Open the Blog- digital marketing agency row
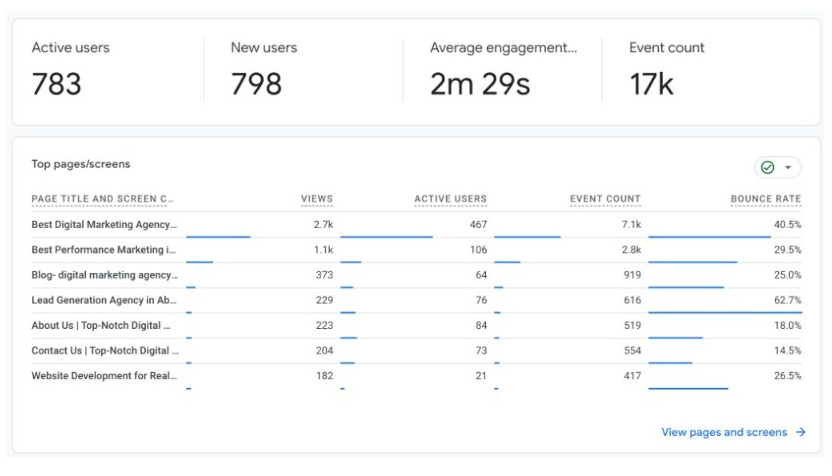Screen dimensions: 832x476 click(104, 275)
